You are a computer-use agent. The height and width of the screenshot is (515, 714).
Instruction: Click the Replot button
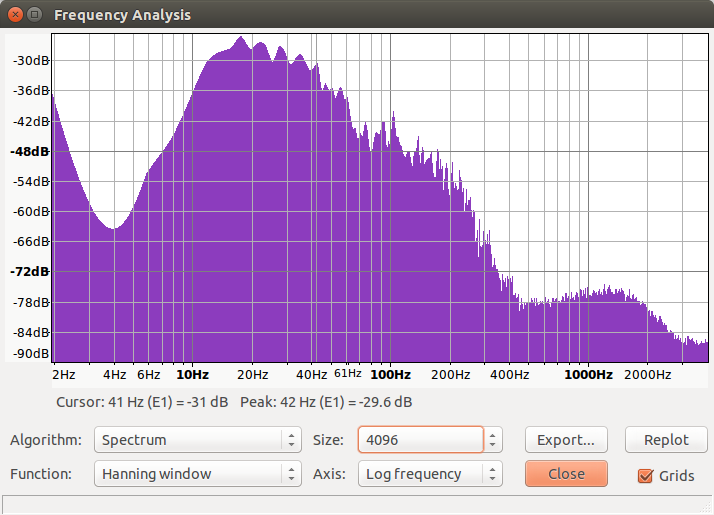click(x=666, y=440)
